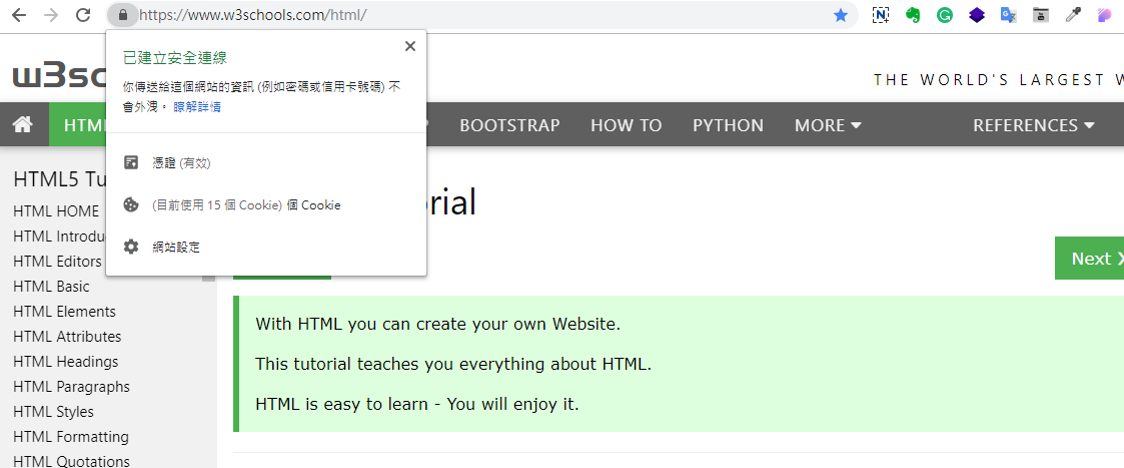Click the w3schools logo
The image size is (1124, 468).
tap(59, 76)
